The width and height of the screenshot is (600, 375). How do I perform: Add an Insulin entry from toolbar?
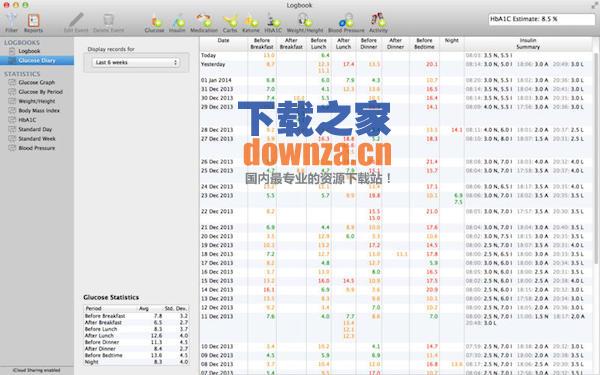click(177, 23)
